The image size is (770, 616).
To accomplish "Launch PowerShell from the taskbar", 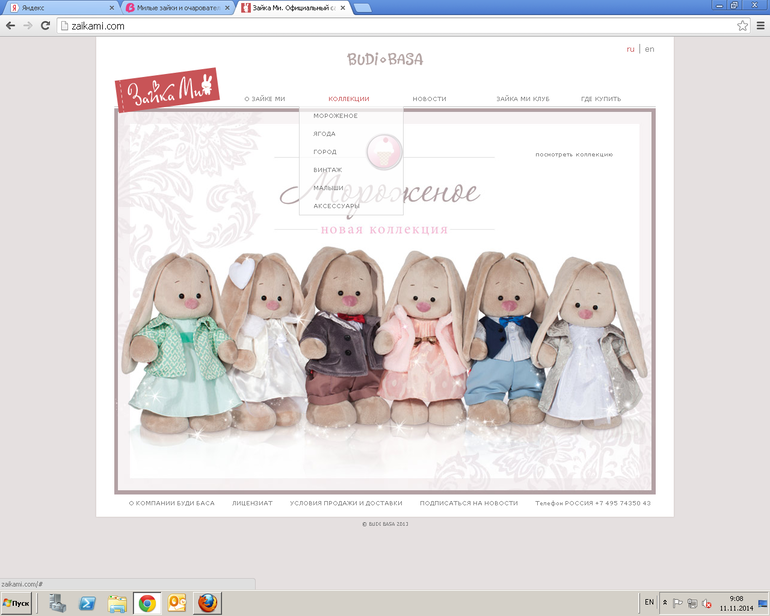I will coord(87,603).
